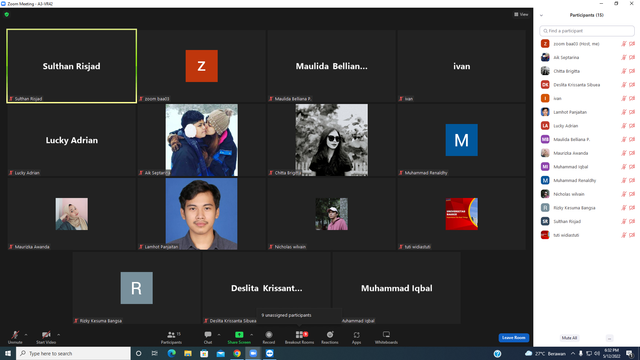Select the Maulida Bellian... video tile
This screenshot has width=640, height=360.
[x=331, y=66]
